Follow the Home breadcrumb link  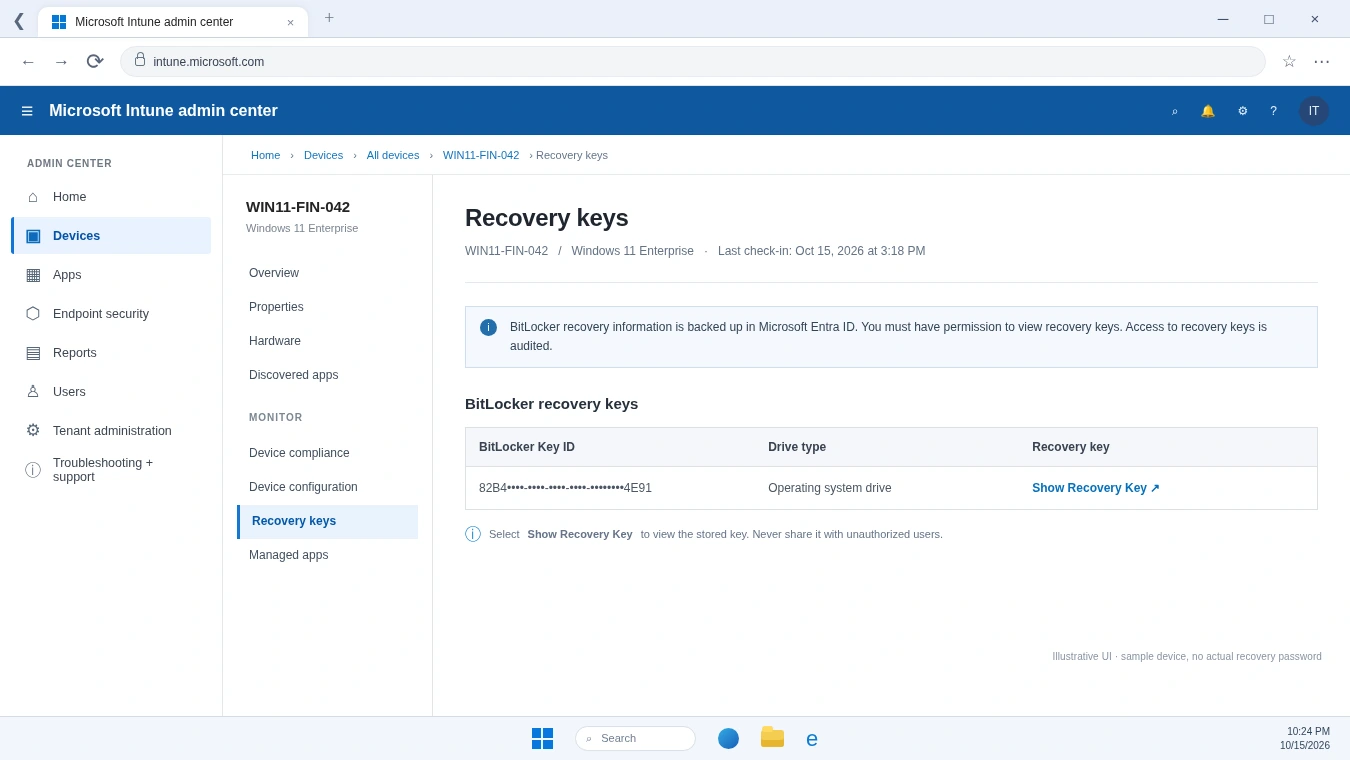coord(266,155)
